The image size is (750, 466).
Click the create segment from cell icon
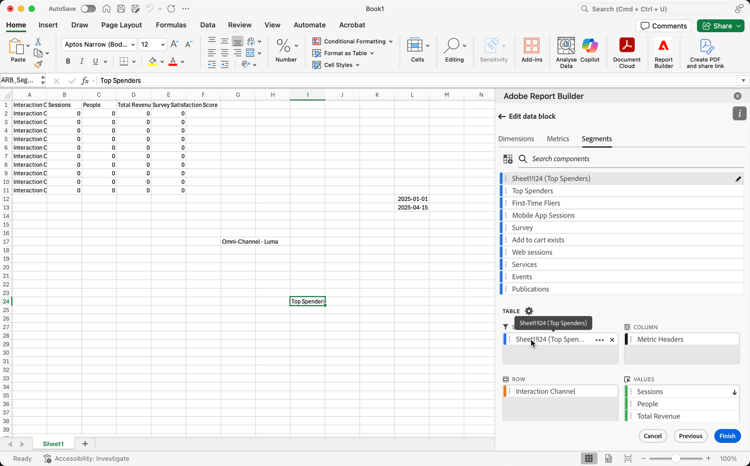pyautogui.click(x=508, y=159)
